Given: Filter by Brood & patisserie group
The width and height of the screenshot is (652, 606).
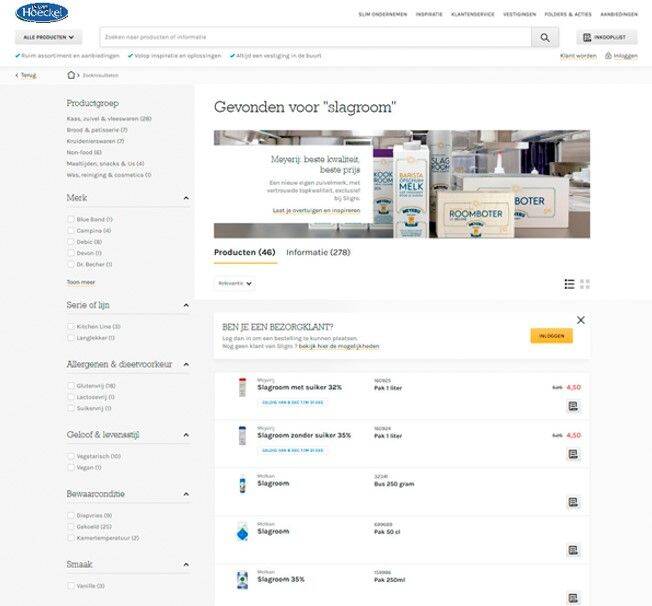Looking at the screenshot, I should click(97, 130).
